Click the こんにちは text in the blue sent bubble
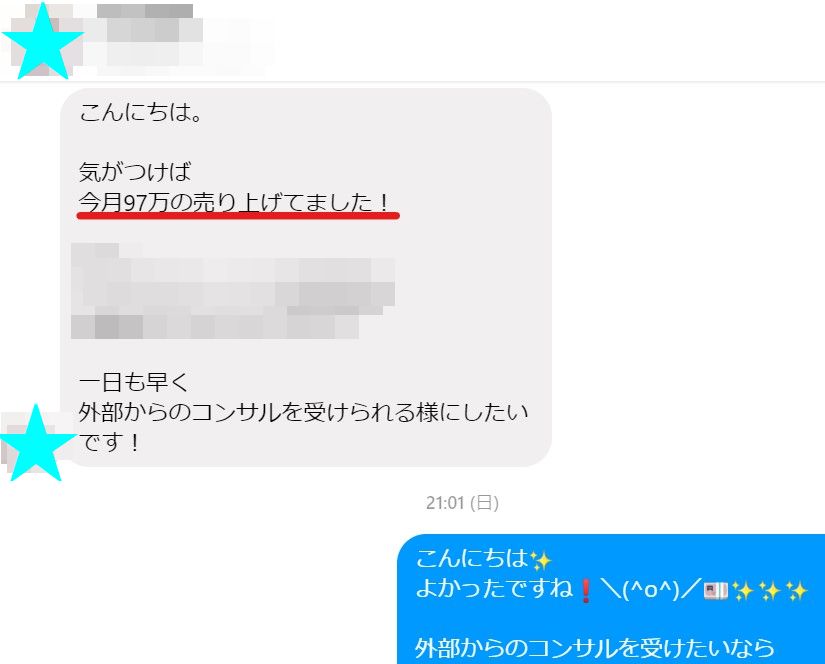 coord(472,559)
